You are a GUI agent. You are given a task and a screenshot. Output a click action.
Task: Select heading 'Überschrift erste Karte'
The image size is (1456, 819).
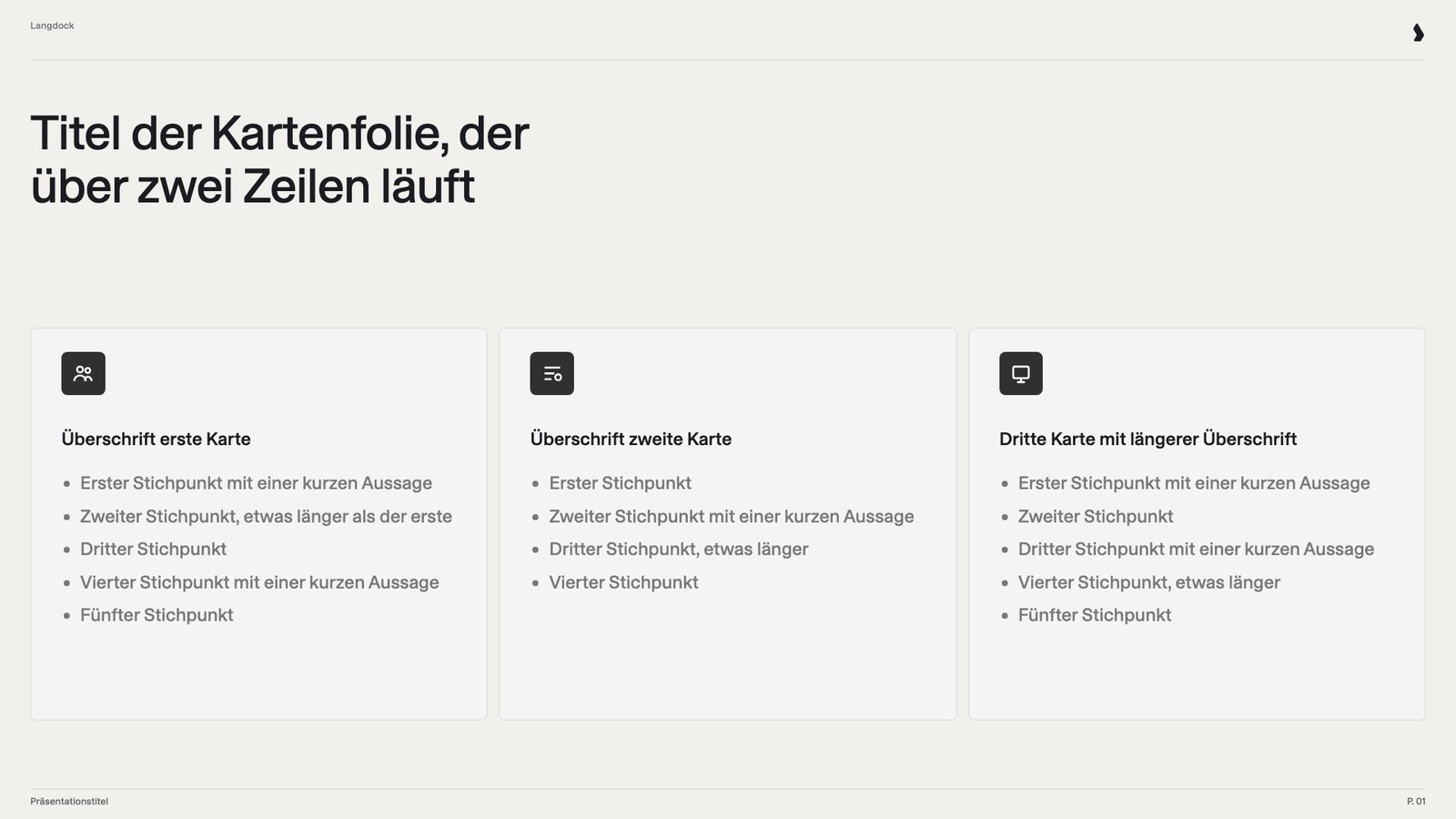pos(156,439)
